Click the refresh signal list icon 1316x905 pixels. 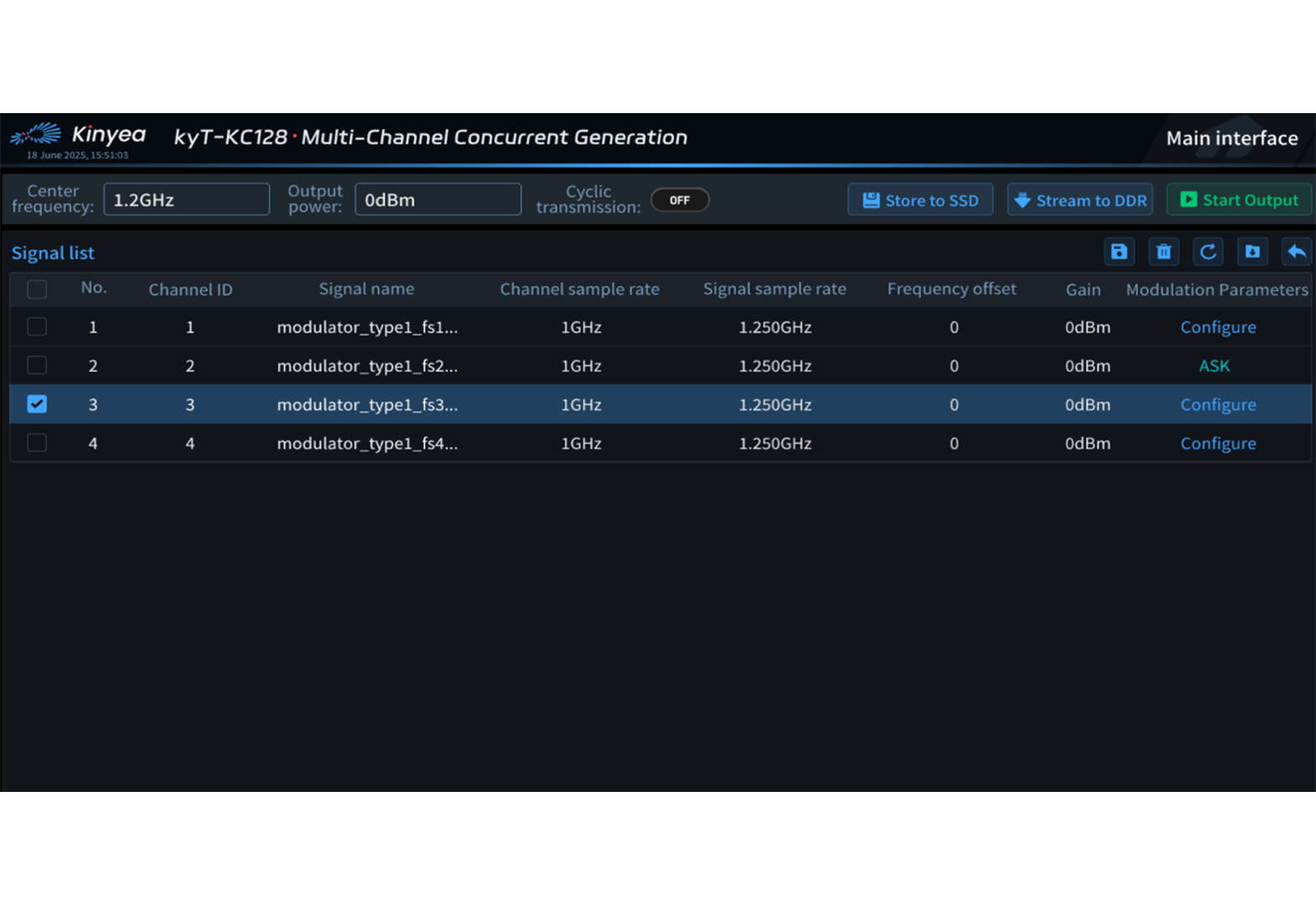pyautogui.click(x=1208, y=251)
